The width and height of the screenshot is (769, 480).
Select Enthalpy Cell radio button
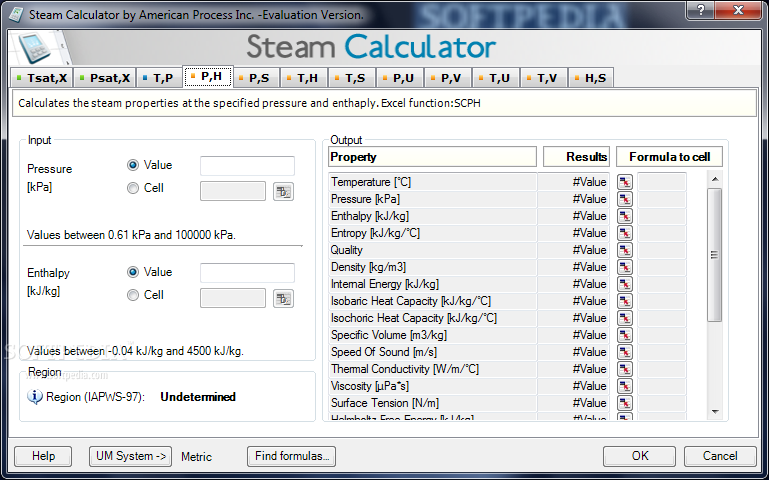tap(133, 295)
